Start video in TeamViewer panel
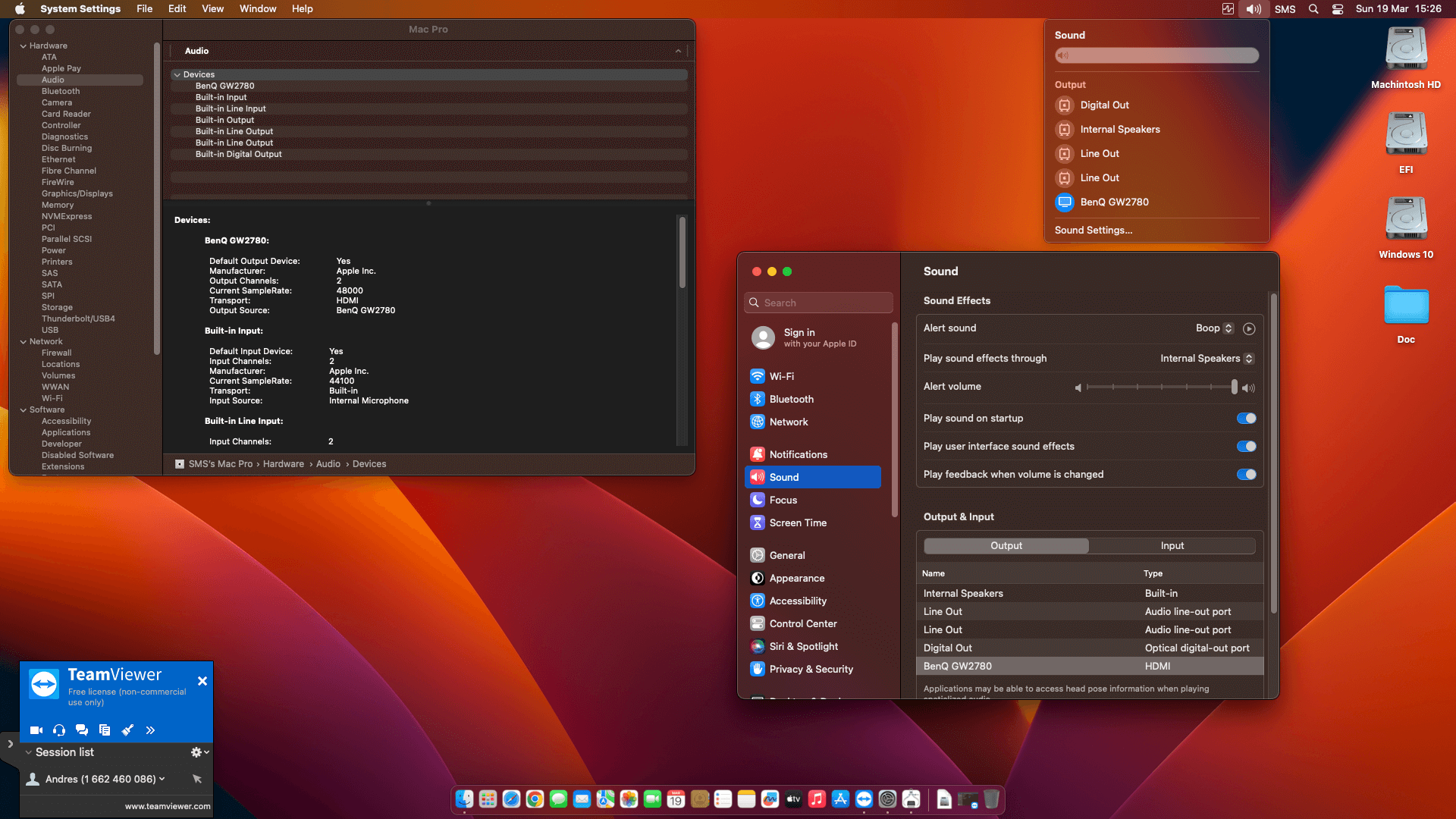Viewport: 1456px width, 819px height. (x=36, y=730)
